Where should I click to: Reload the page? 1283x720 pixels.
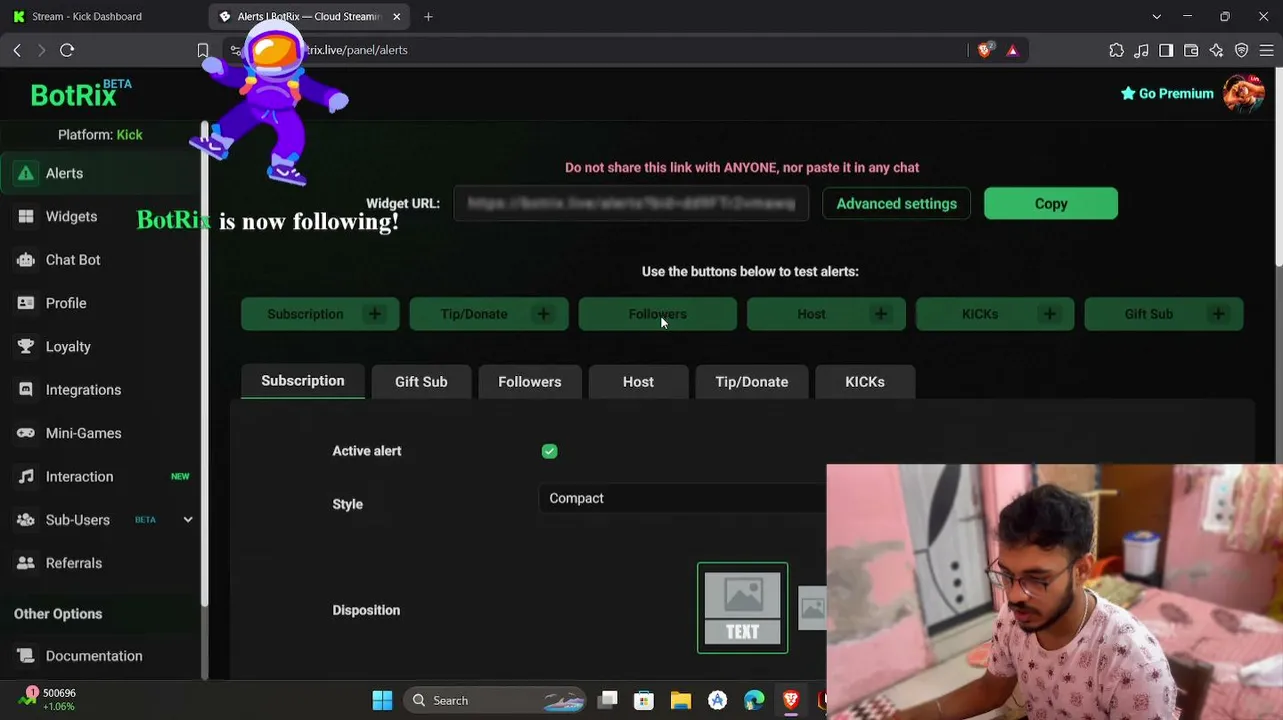tap(67, 50)
